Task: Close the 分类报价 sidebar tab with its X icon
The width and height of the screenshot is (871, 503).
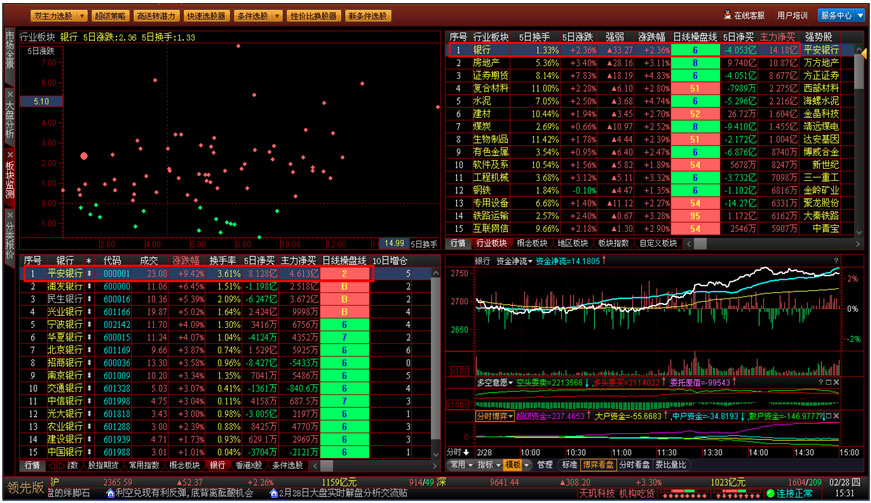Action: tap(9, 215)
